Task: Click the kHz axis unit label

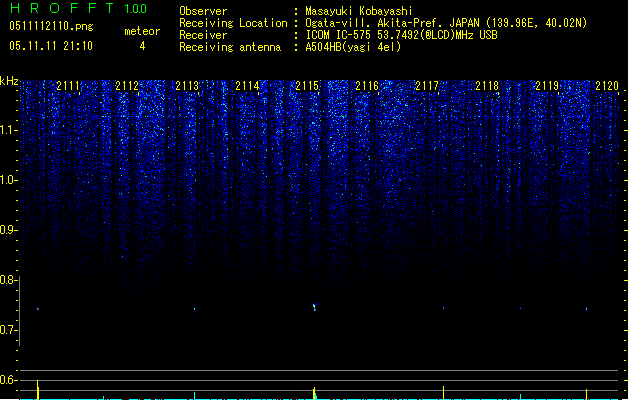Action: [9, 81]
